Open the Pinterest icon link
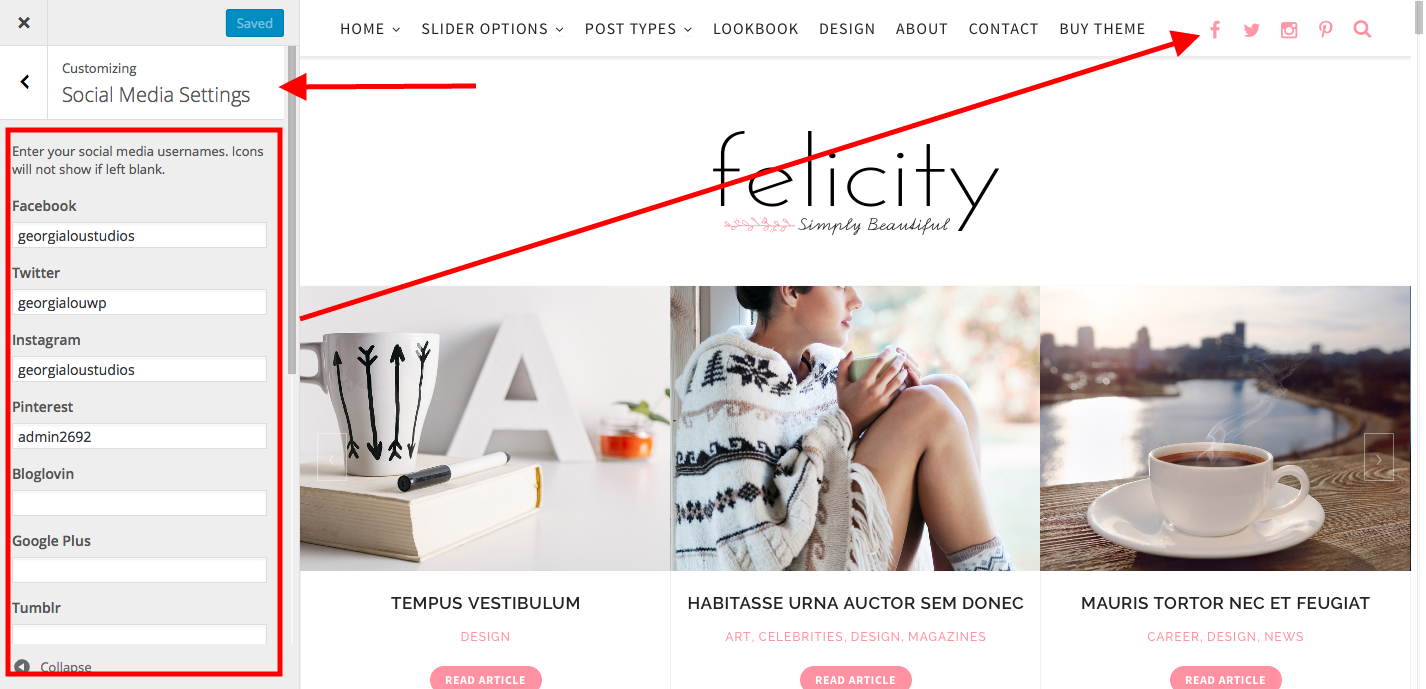The image size is (1426, 689). (1326, 30)
